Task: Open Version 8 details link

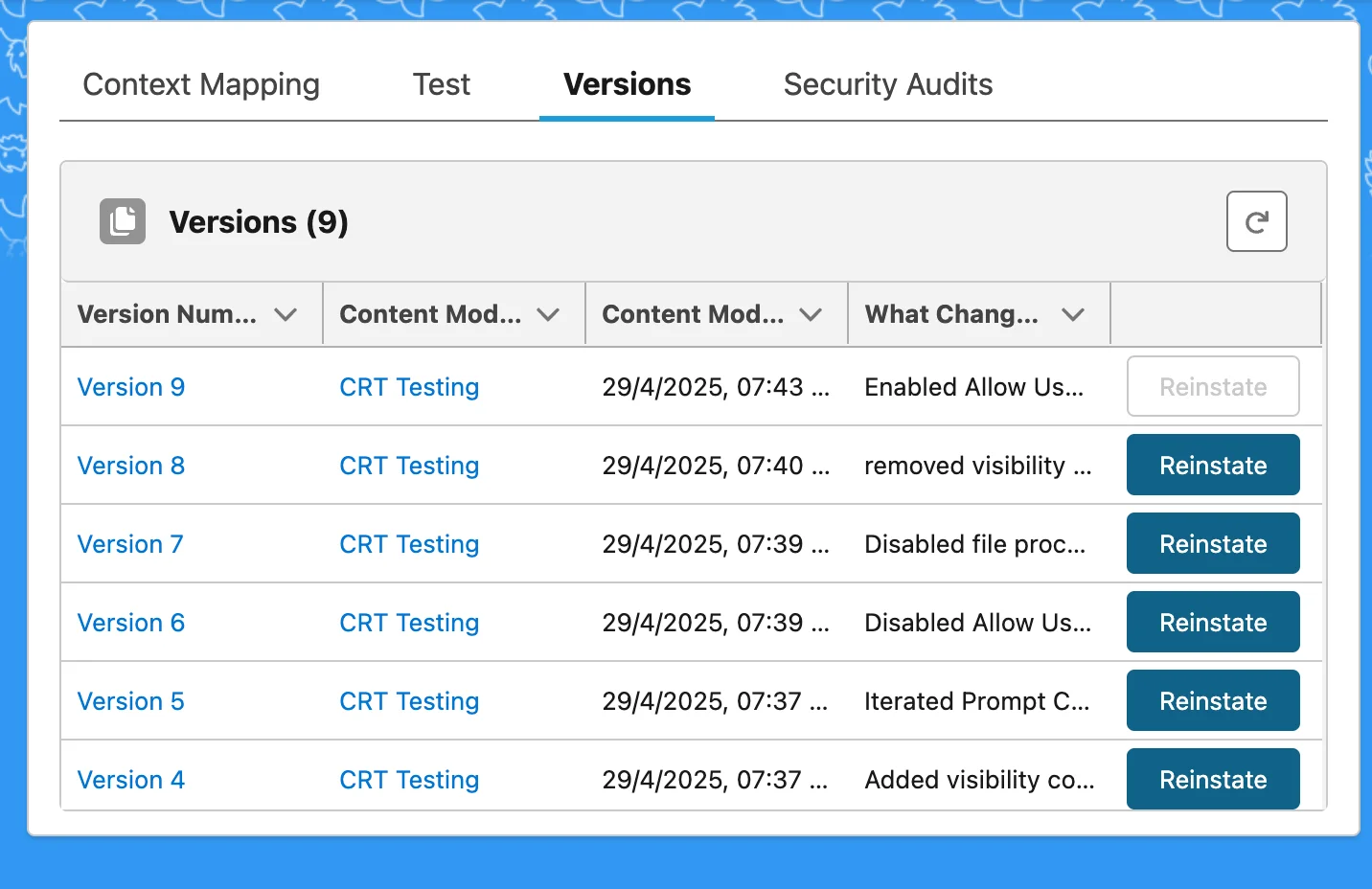Action: point(131,466)
